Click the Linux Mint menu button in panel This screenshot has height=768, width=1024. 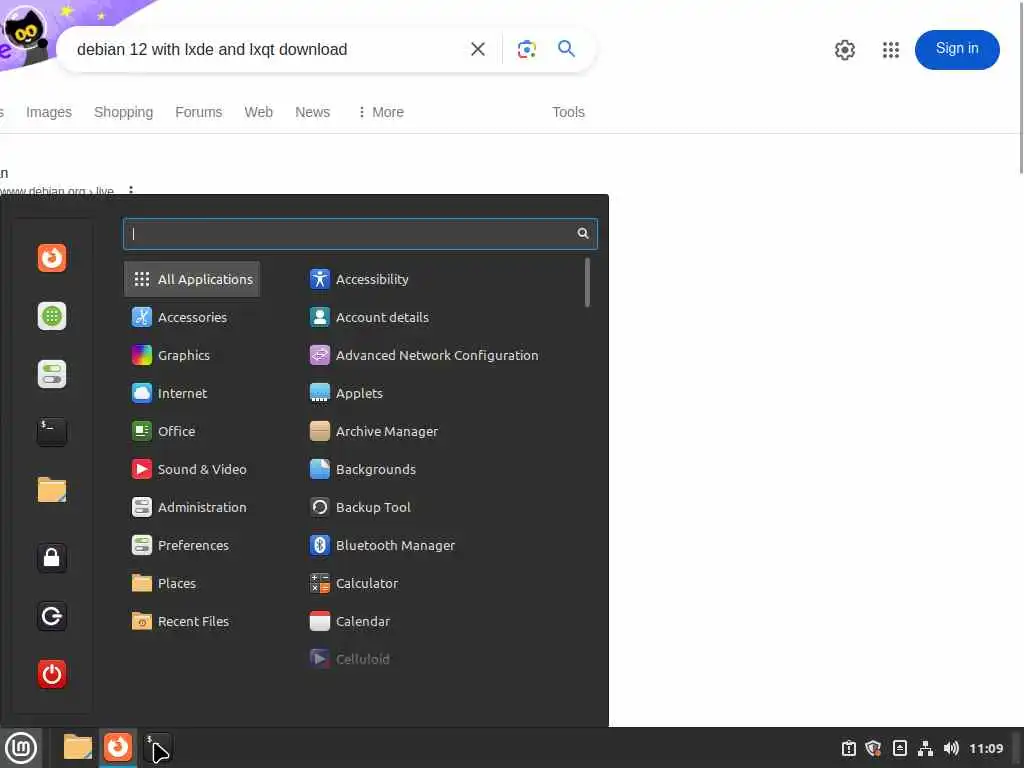[x=21, y=748]
